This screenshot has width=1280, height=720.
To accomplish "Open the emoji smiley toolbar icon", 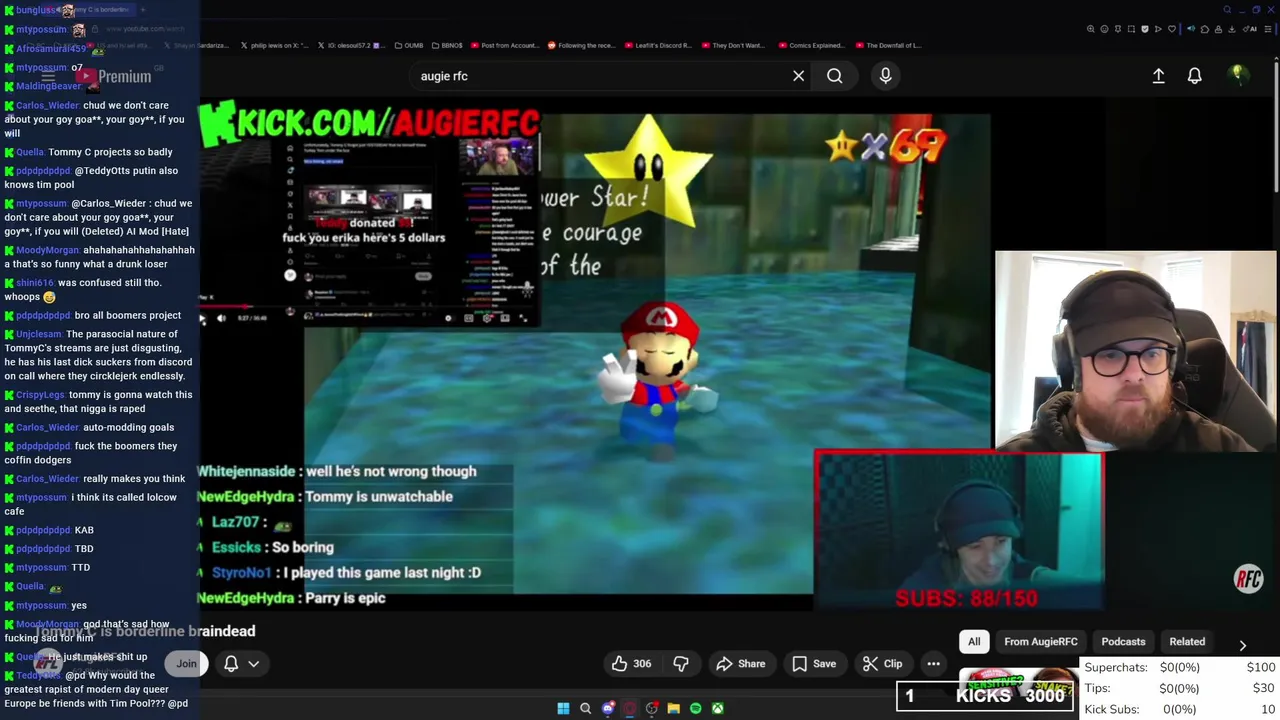I will point(1104,29).
